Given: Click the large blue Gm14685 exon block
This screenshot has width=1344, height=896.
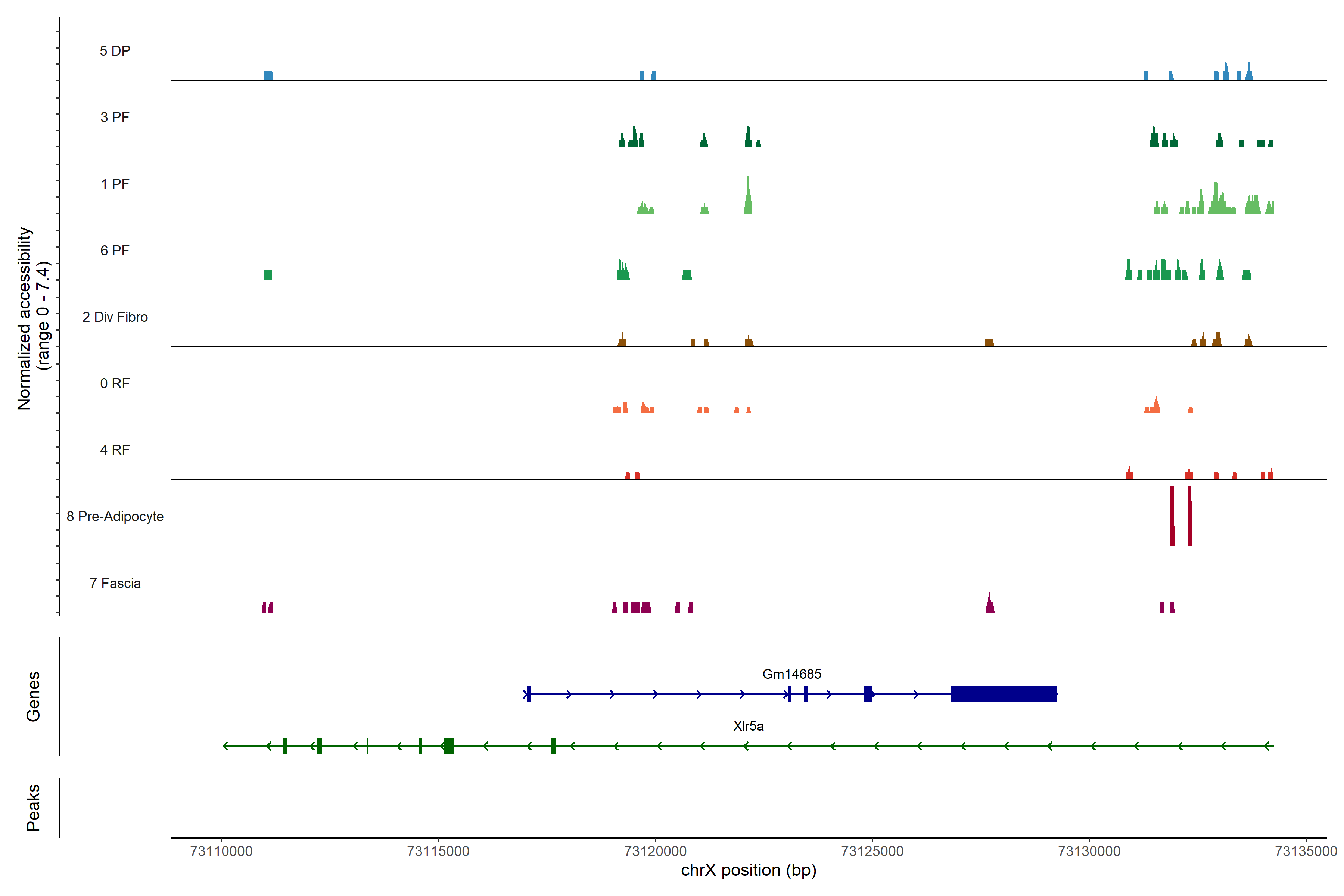Looking at the screenshot, I should click(1004, 694).
